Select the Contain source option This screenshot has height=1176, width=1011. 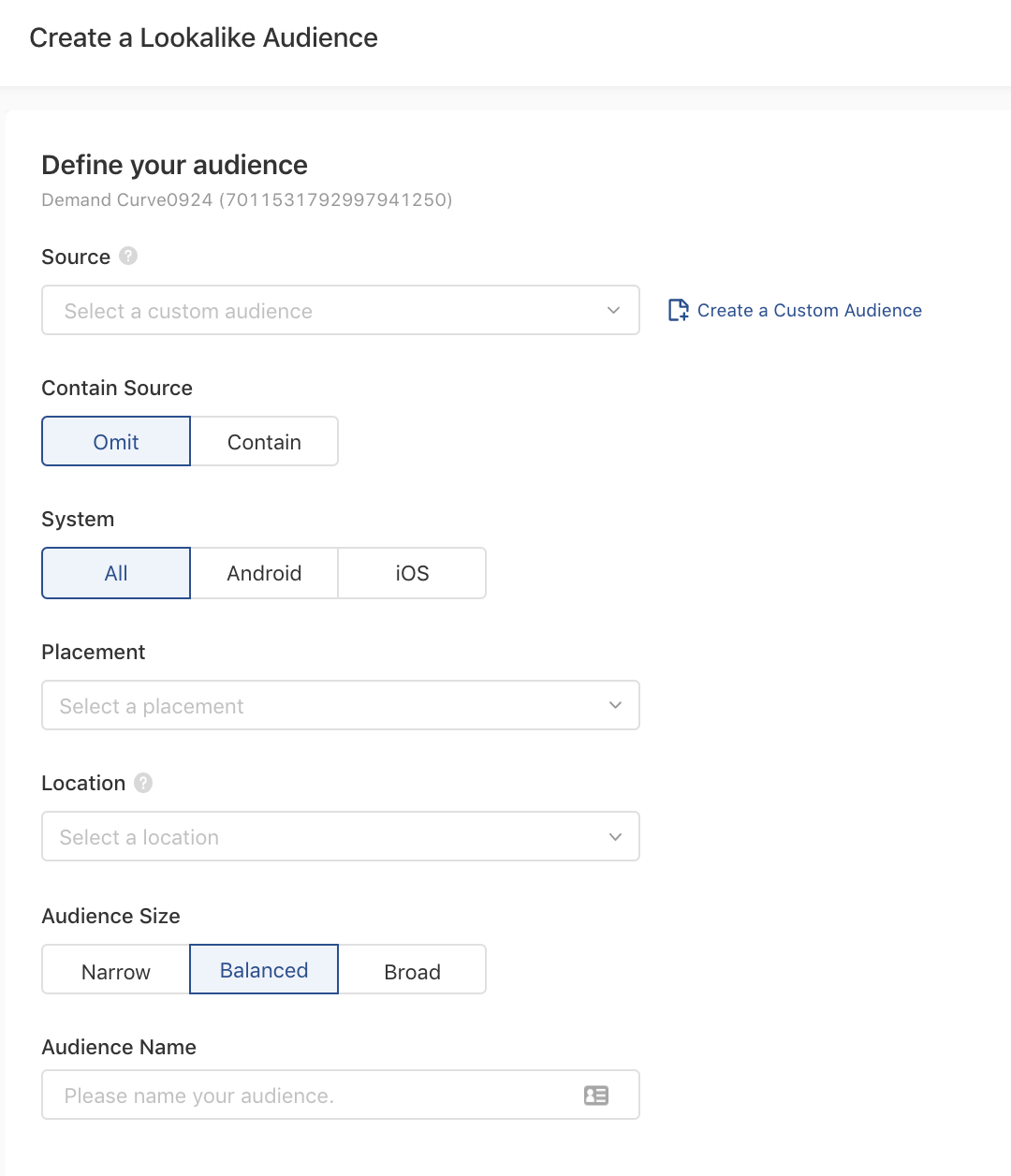[x=264, y=442]
